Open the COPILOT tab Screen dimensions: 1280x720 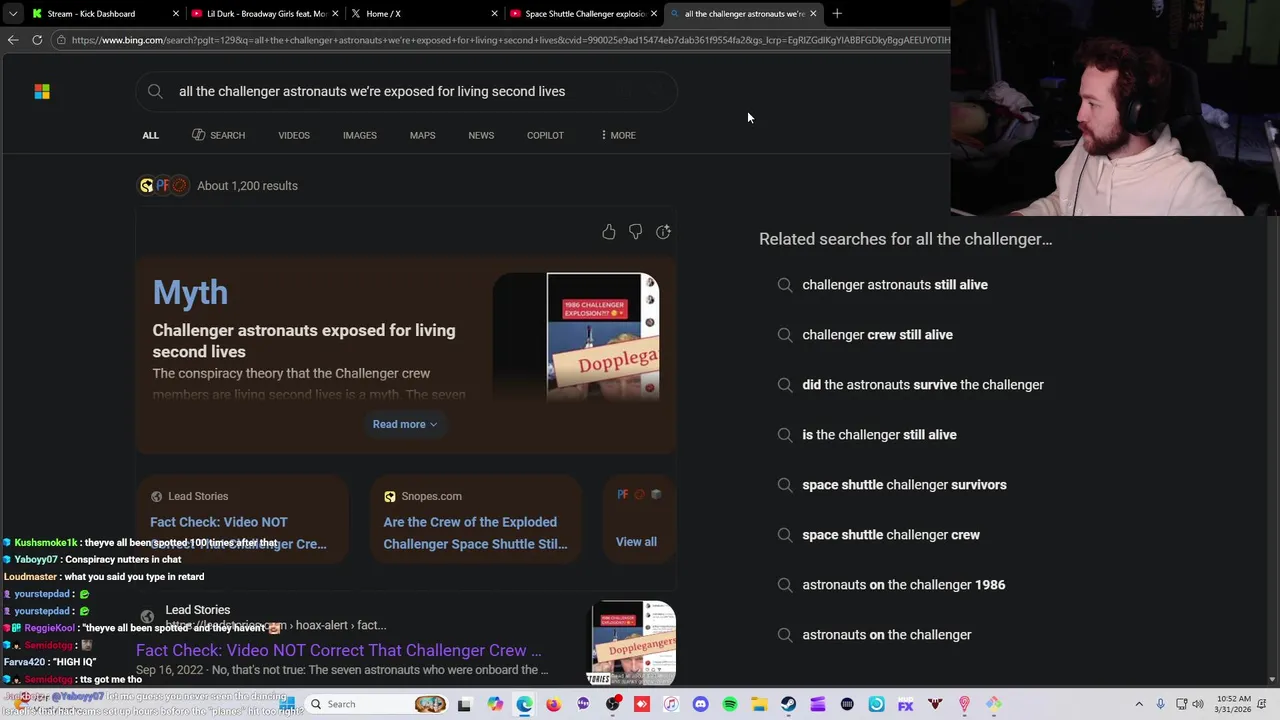point(545,135)
